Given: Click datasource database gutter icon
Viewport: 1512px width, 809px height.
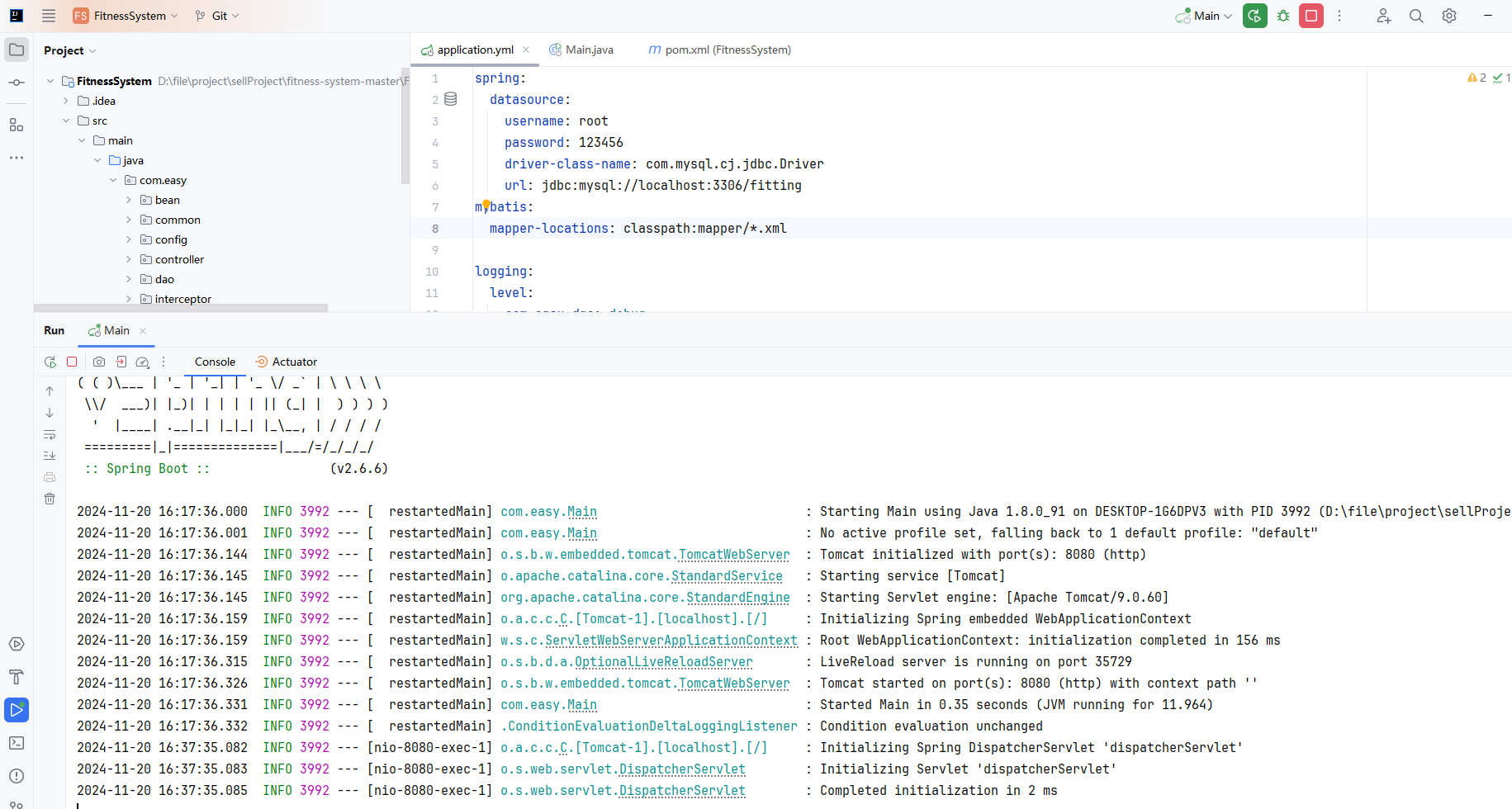Looking at the screenshot, I should [451, 99].
